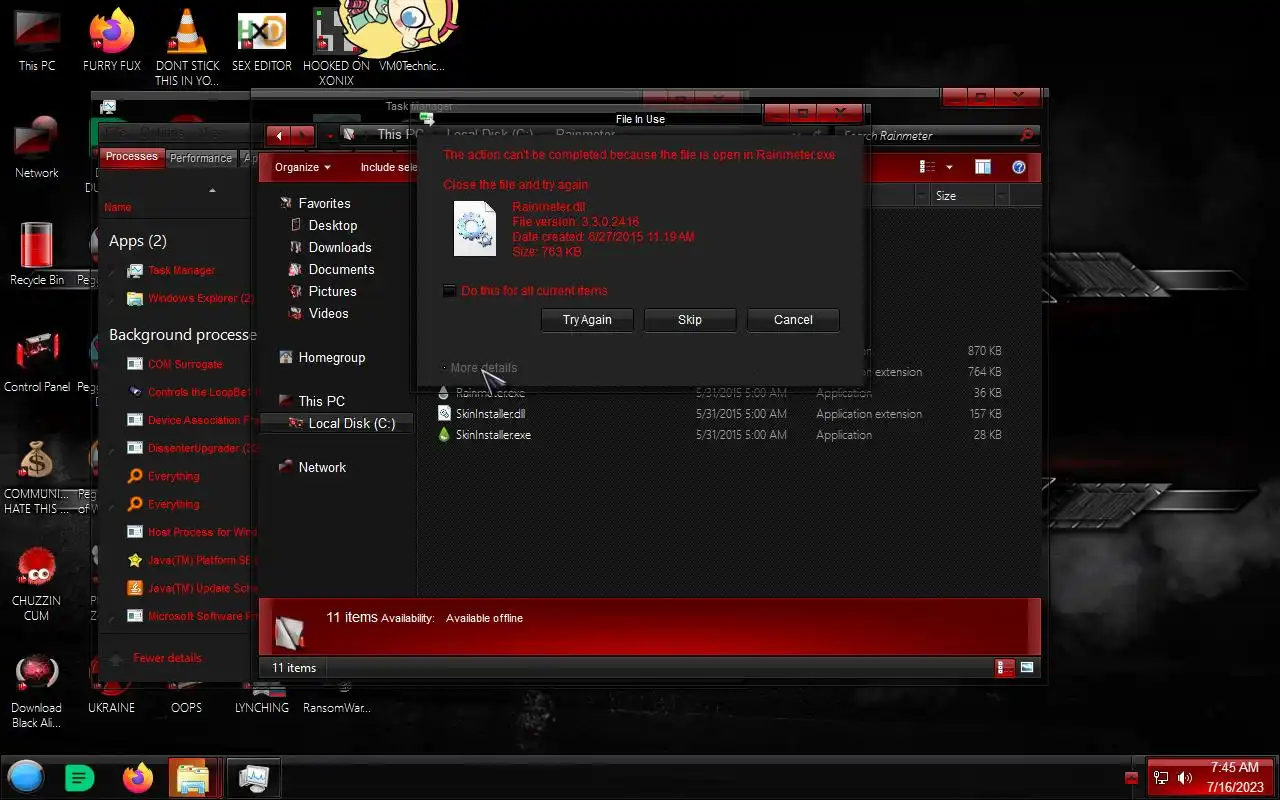Open green chat app on taskbar

[x=79, y=777]
